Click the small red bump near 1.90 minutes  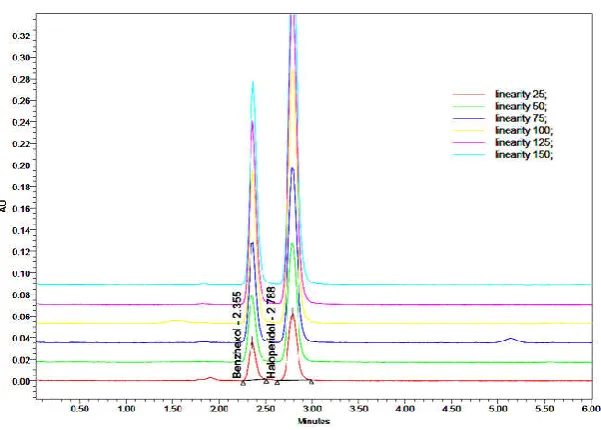click(x=210, y=378)
